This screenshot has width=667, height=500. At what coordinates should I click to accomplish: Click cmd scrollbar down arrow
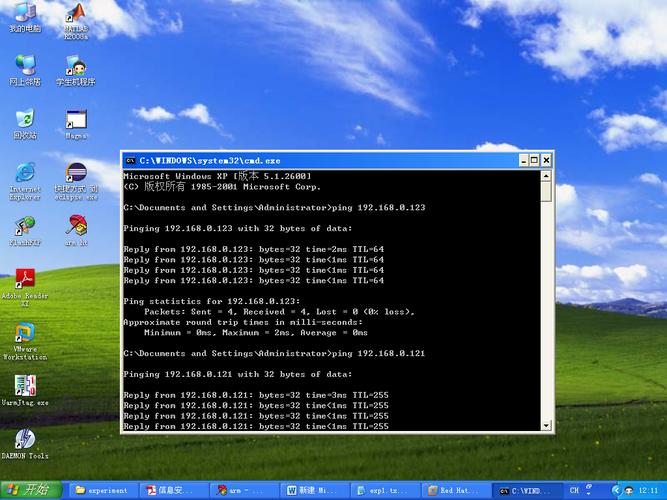546,425
